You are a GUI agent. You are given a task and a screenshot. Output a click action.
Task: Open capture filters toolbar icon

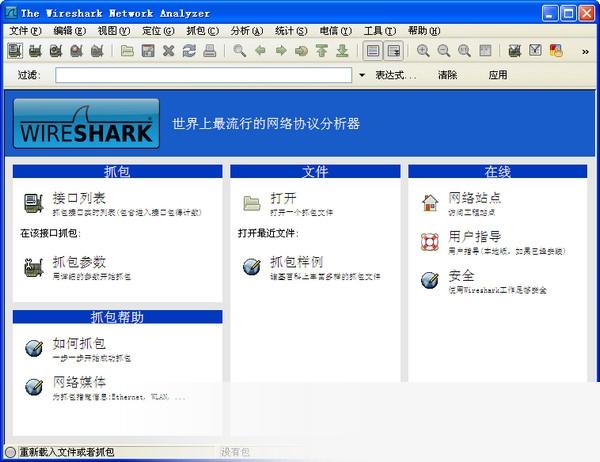[x=515, y=51]
